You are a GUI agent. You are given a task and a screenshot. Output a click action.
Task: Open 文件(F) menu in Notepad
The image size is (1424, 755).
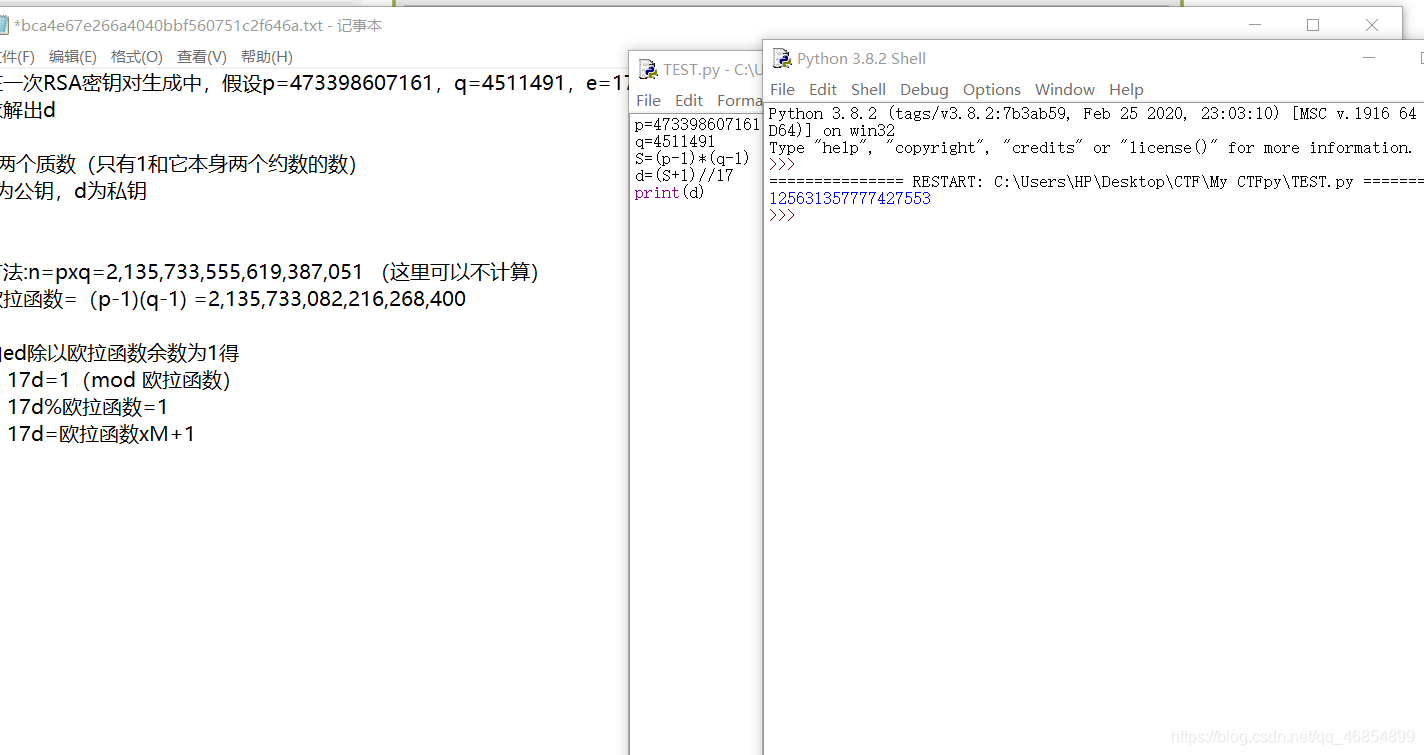coord(16,56)
